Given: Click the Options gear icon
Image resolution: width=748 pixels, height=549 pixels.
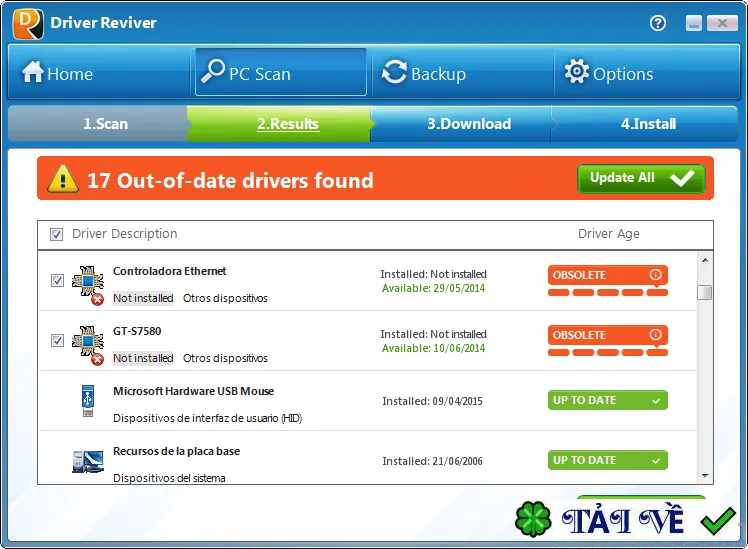Looking at the screenshot, I should coord(577,72).
